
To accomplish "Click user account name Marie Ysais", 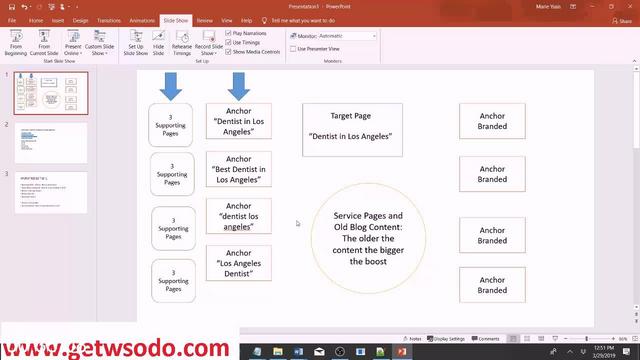I will tap(548, 7).
